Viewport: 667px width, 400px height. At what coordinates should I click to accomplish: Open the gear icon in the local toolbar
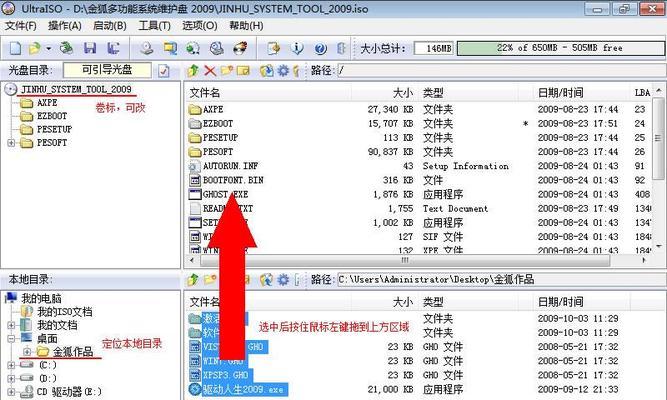[x=283, y=280]
